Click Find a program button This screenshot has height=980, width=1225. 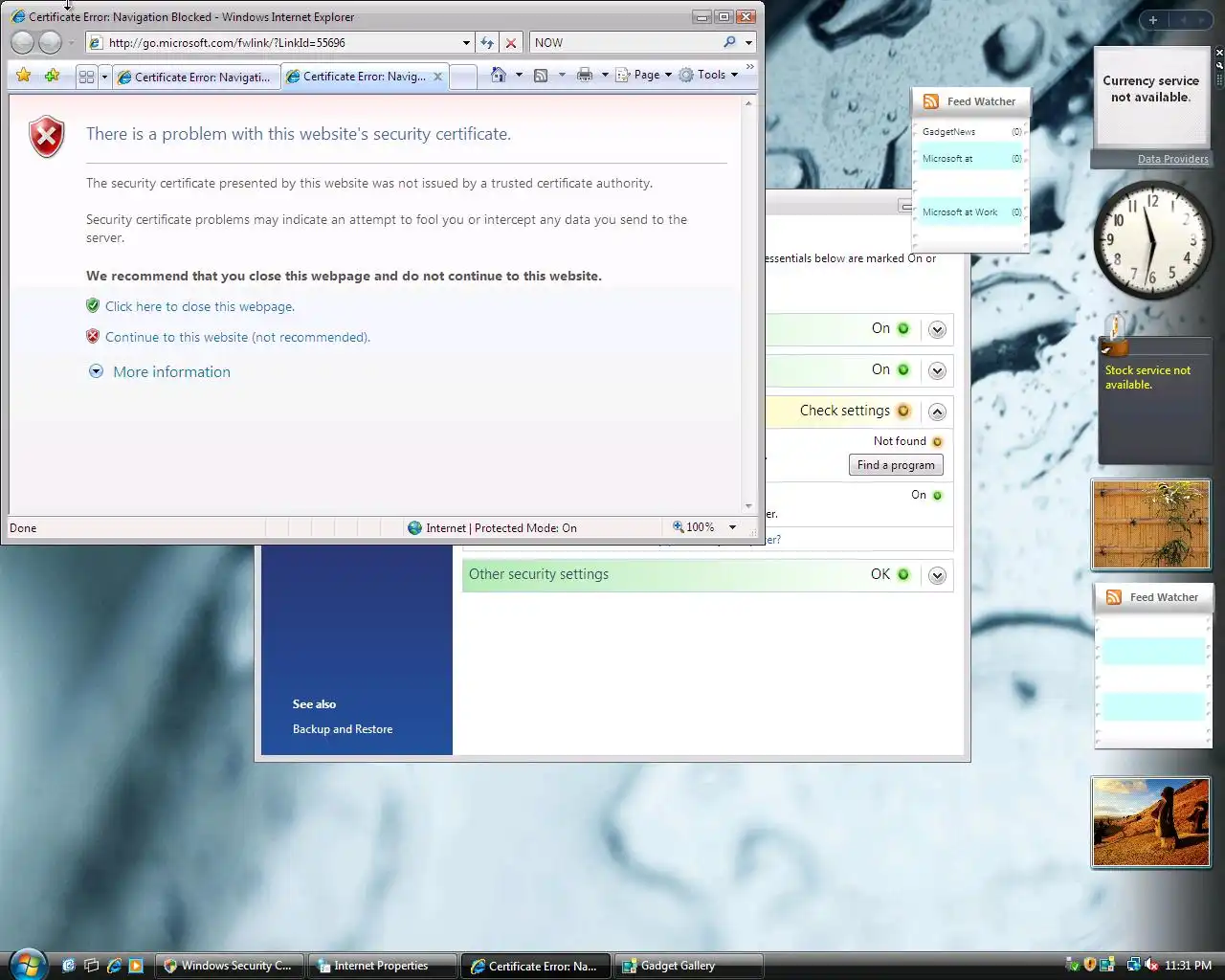coord(896,465)
